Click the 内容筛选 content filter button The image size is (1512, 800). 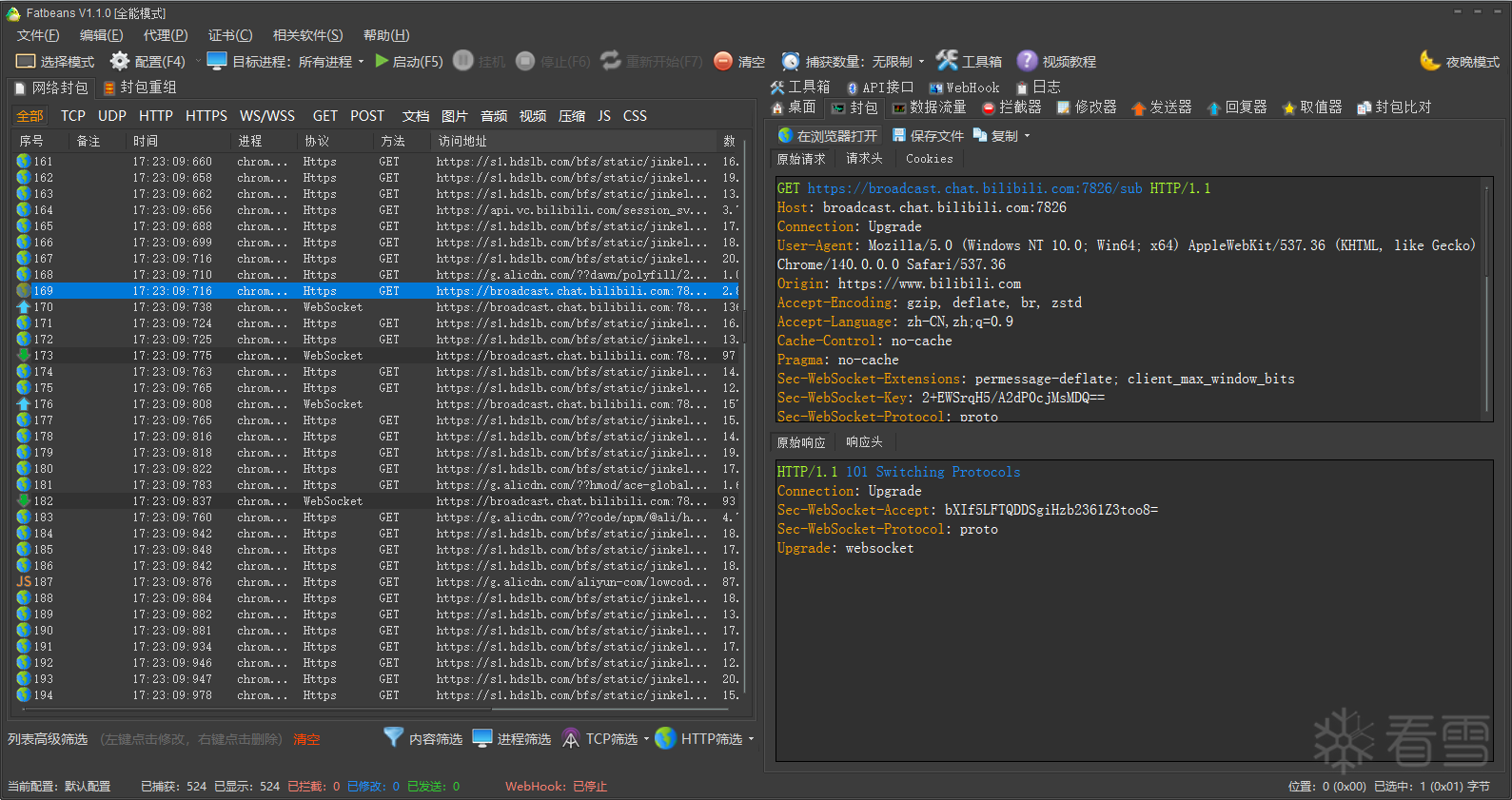click(423, 739)
